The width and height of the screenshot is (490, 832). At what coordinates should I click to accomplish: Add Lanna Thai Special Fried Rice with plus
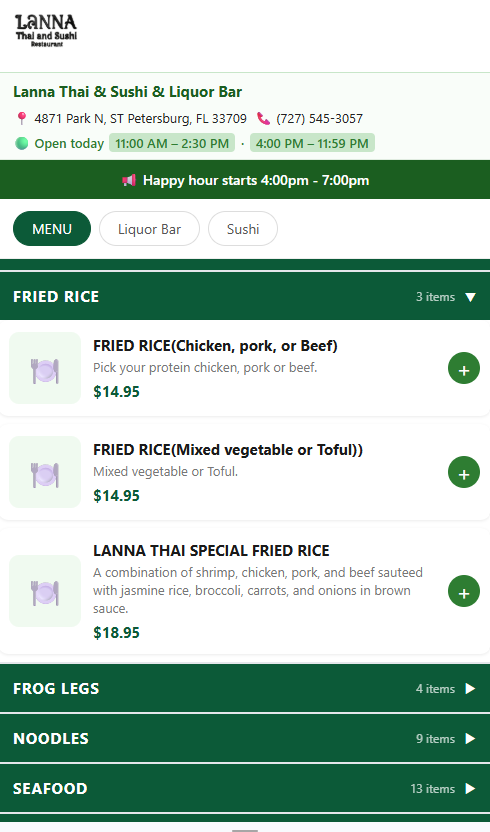463,591
